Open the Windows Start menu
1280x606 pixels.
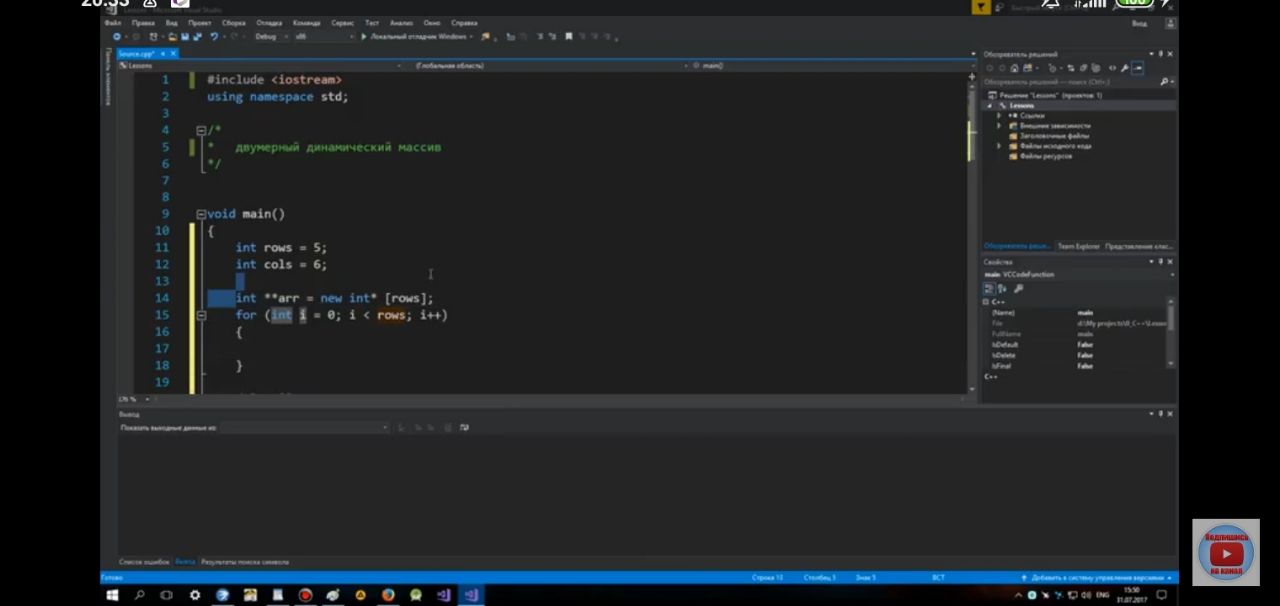click(113, 595)
